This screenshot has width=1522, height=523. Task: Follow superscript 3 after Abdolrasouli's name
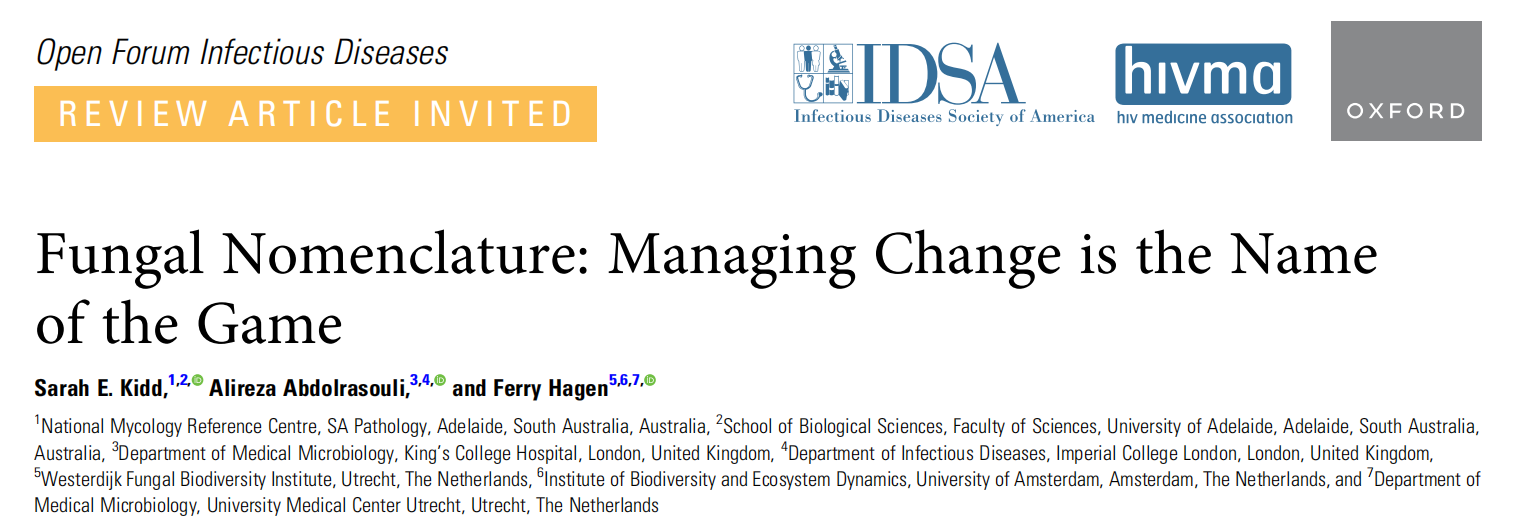click(414, 380)
